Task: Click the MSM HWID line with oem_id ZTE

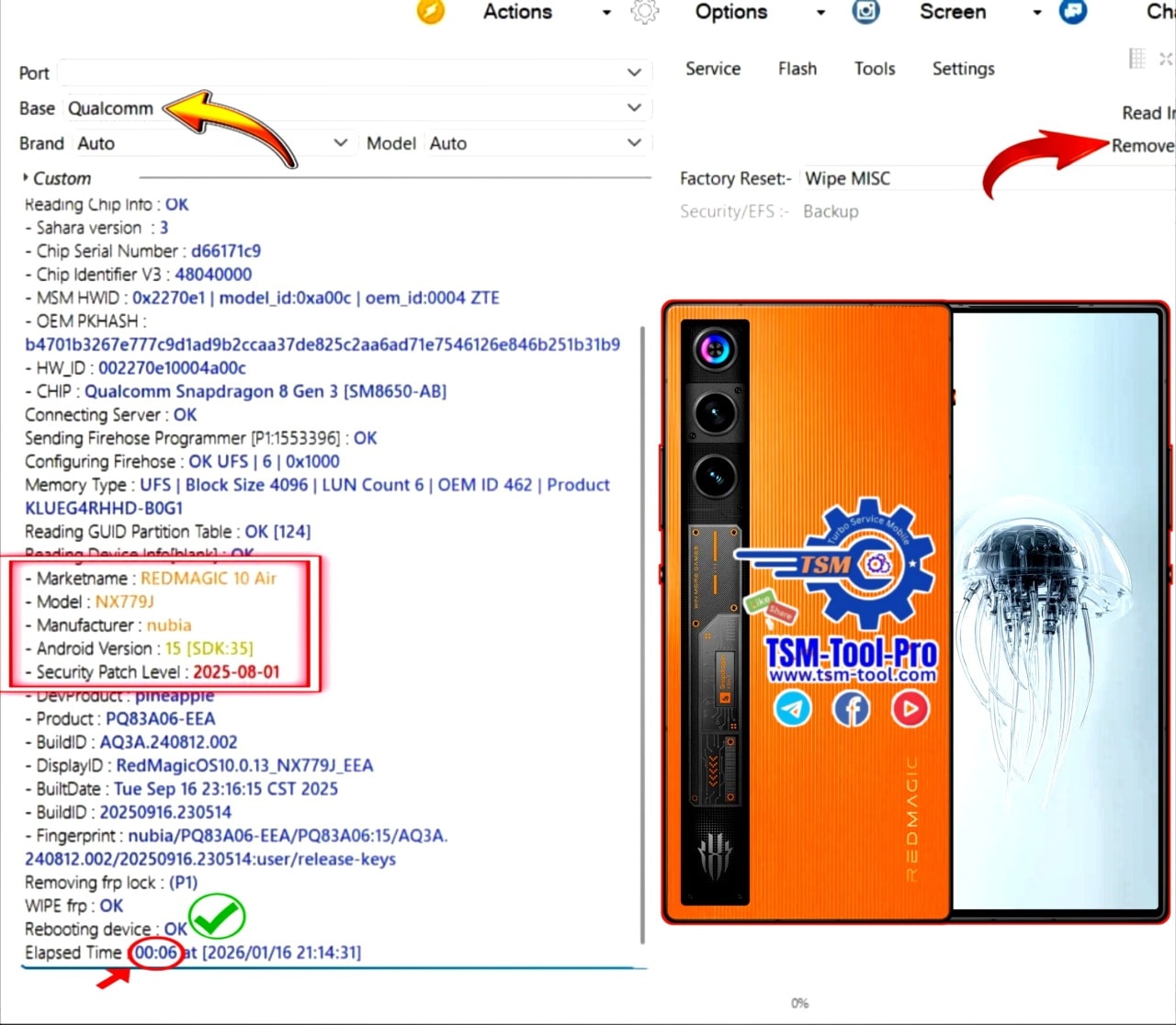Action: [x=262, y=298]
